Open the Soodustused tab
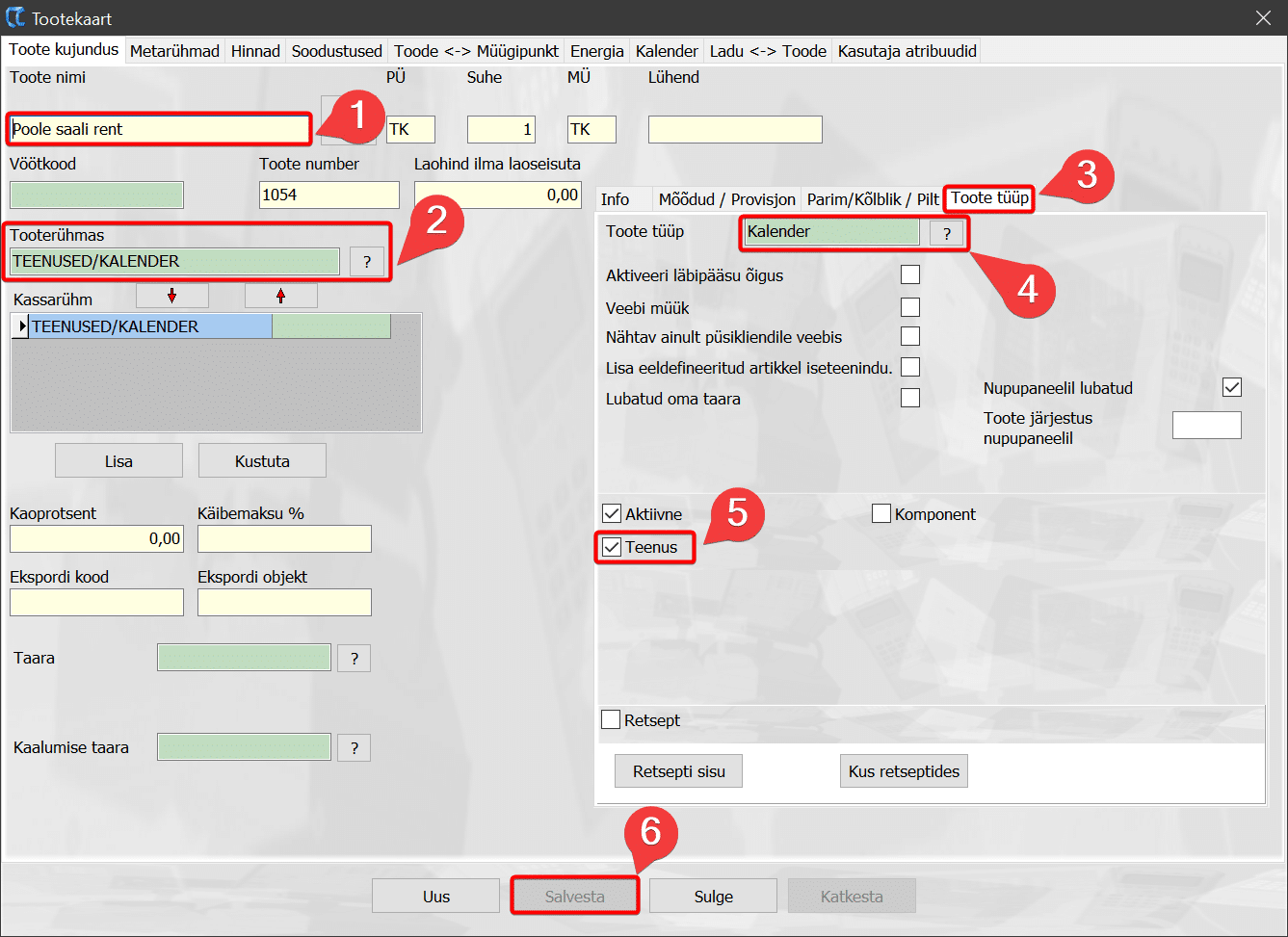The height and width of the screenshot is (937, 1288). click(337, 51)
